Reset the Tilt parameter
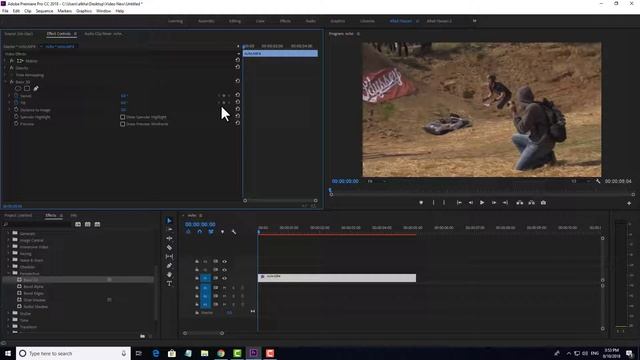This screenshot has width=640, height=360. pyautogui.click(x=238, y=102)
